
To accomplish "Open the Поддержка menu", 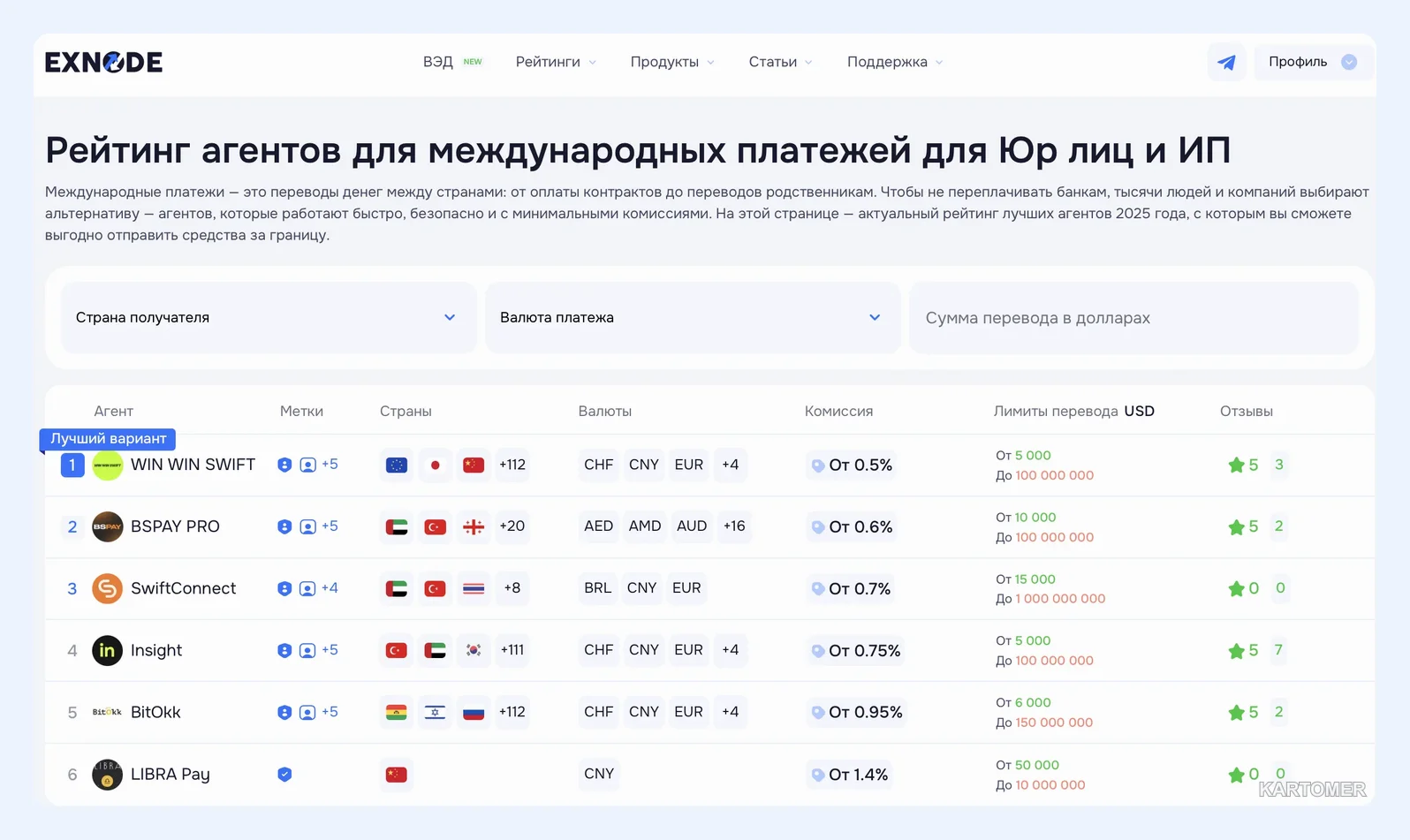I will [x=895, y=62].
